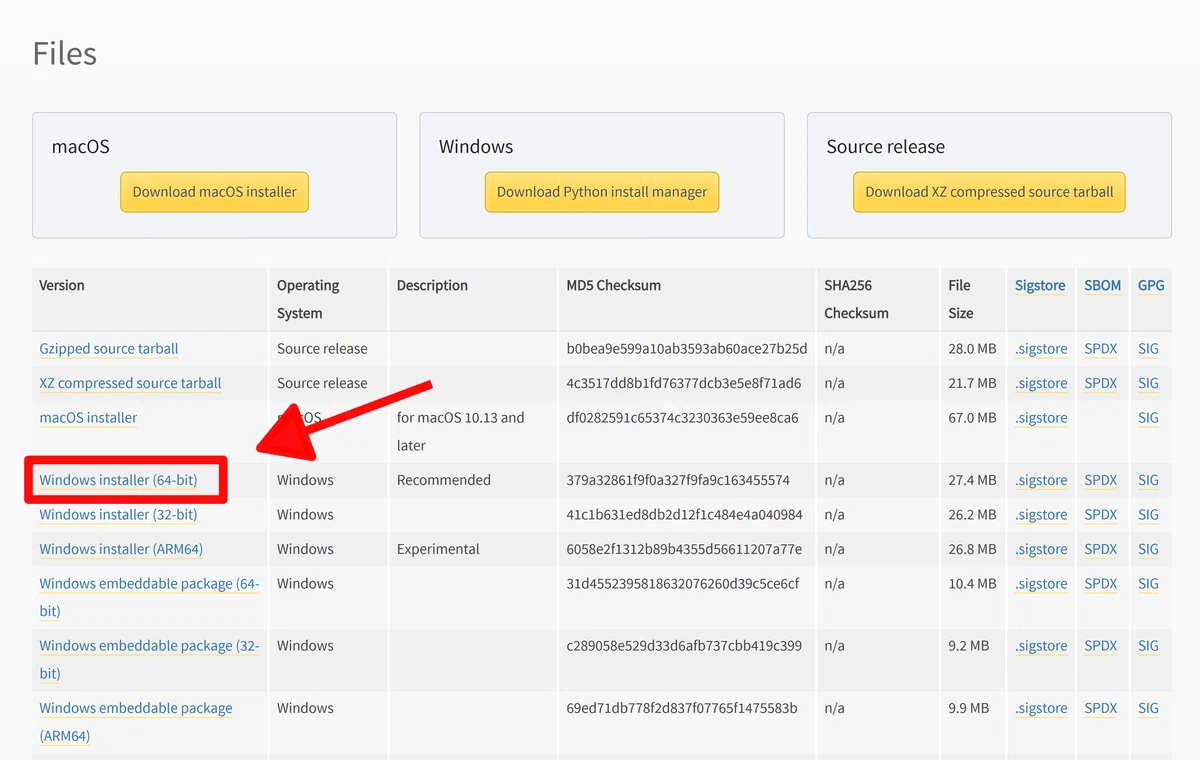Image resolution: width=1200 pixels, height=760 pixels.
Task: Click Download XZ compressed source tarball button
Action: 989,192
